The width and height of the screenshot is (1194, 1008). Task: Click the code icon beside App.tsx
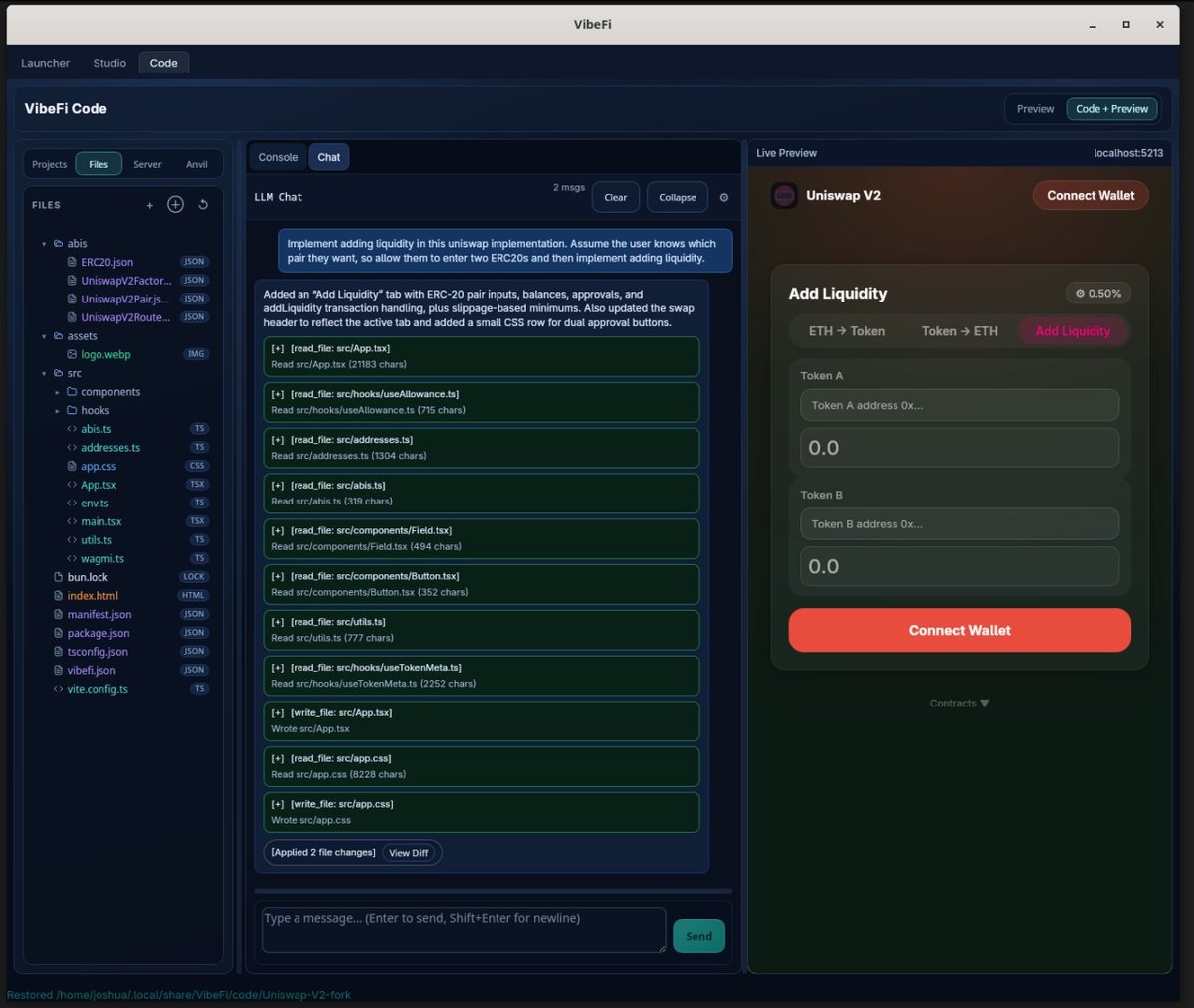72,485
